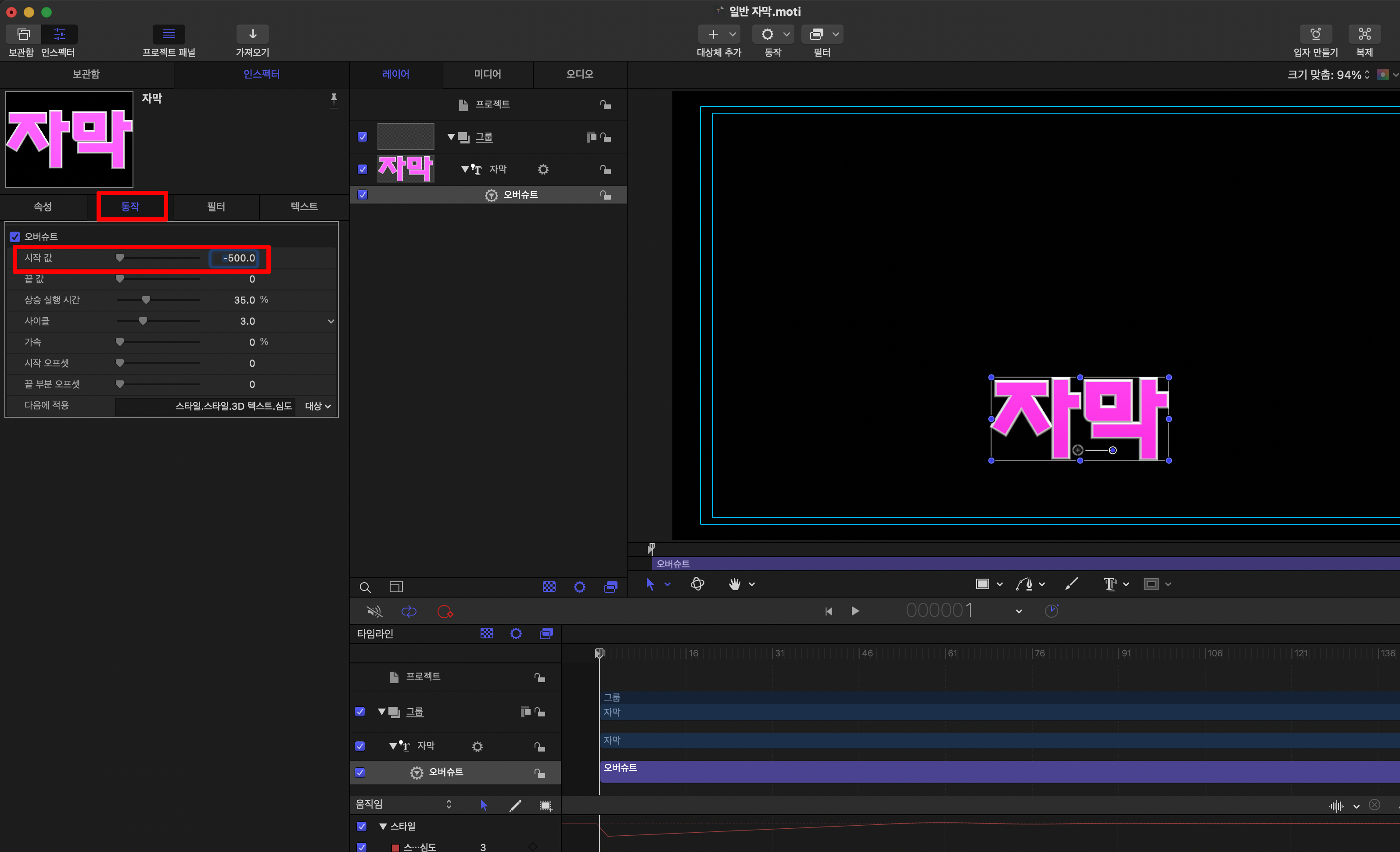1400x852 pixels.
Task: Click the 상승 실행 시간 slider handle
Action: tap(146, 300)
